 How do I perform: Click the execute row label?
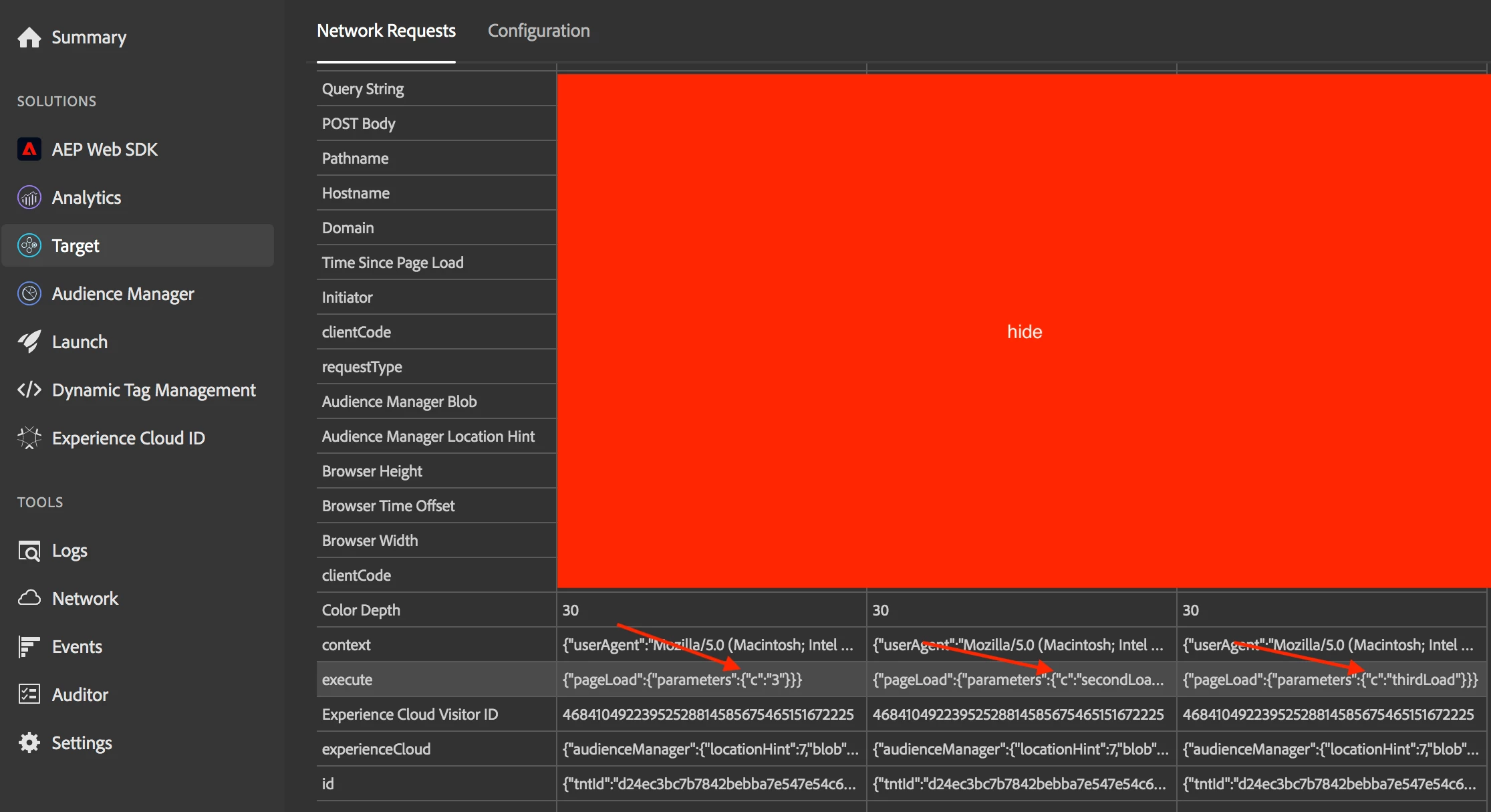pyautogui.click(x=347, y=680)
